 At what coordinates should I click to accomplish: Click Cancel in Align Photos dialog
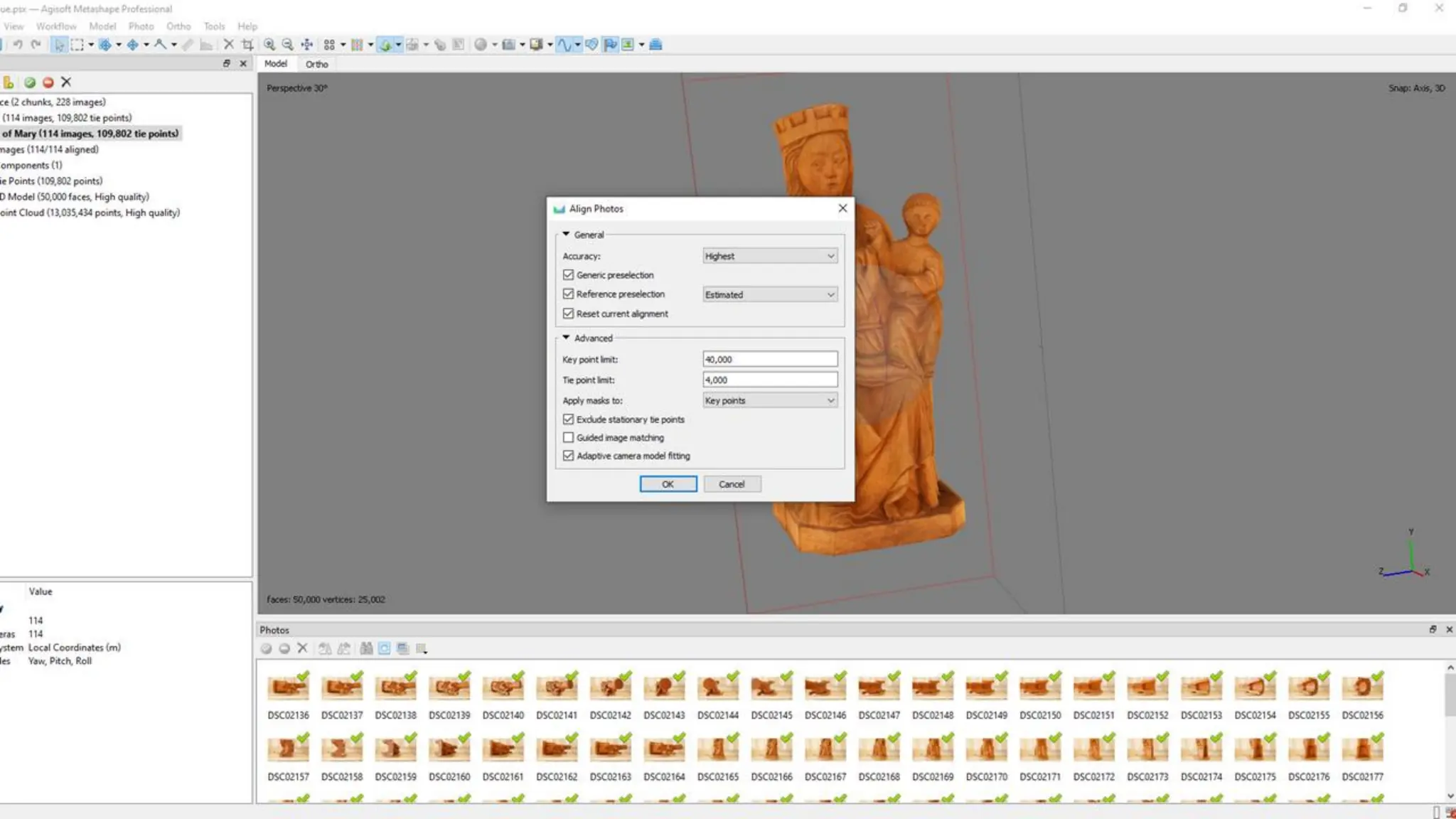tap(732, 484)
